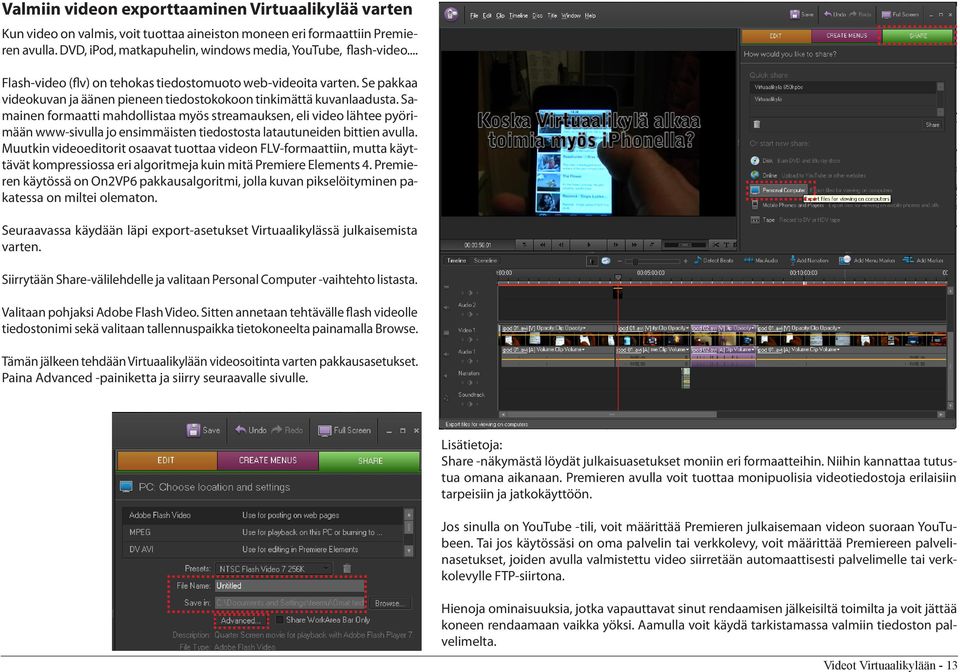
Task: Toggle the Audio 2 track speaker icon
Action: (x=445, y=307)
